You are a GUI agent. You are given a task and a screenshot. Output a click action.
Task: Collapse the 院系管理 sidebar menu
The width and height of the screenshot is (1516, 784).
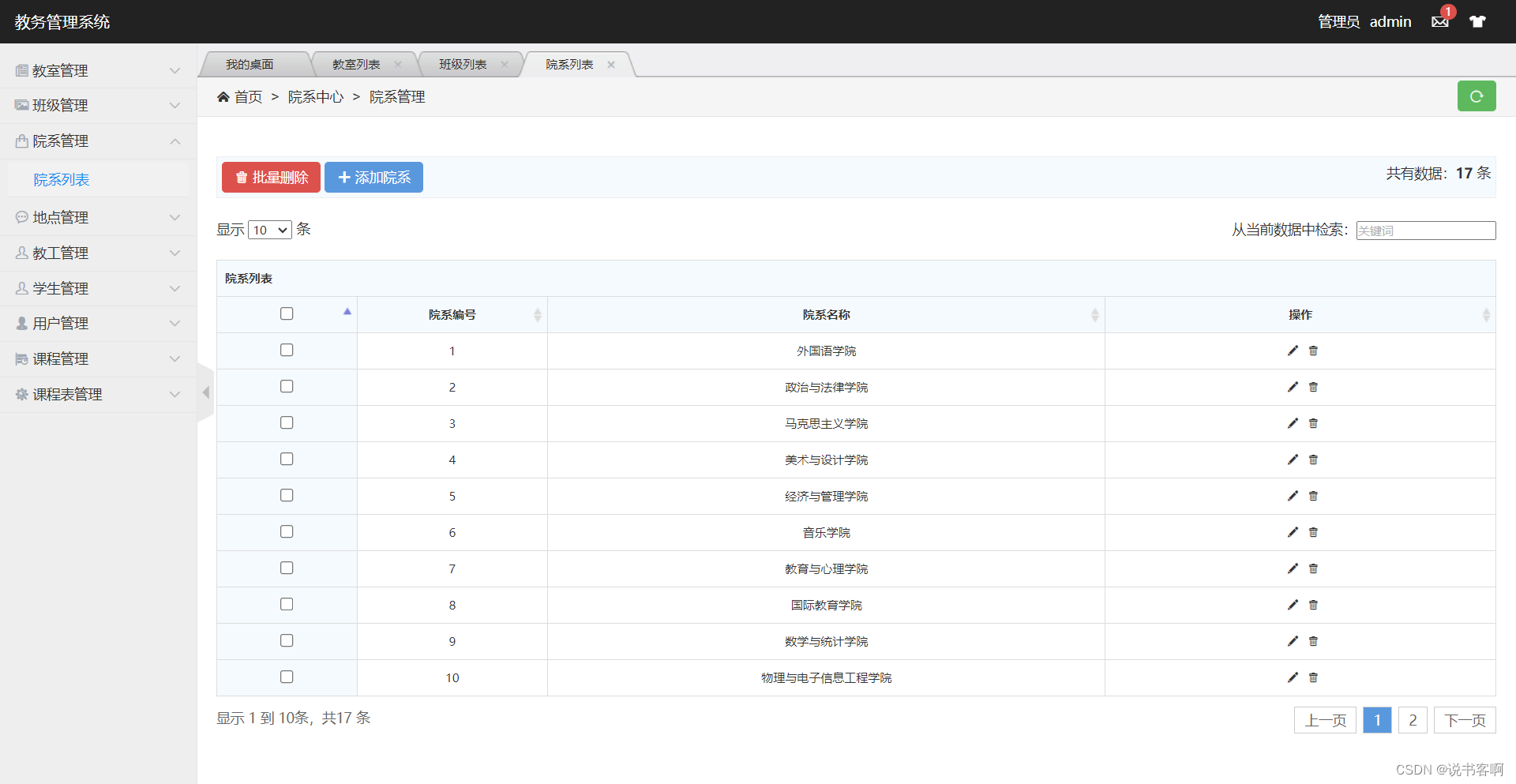point(98,141)
